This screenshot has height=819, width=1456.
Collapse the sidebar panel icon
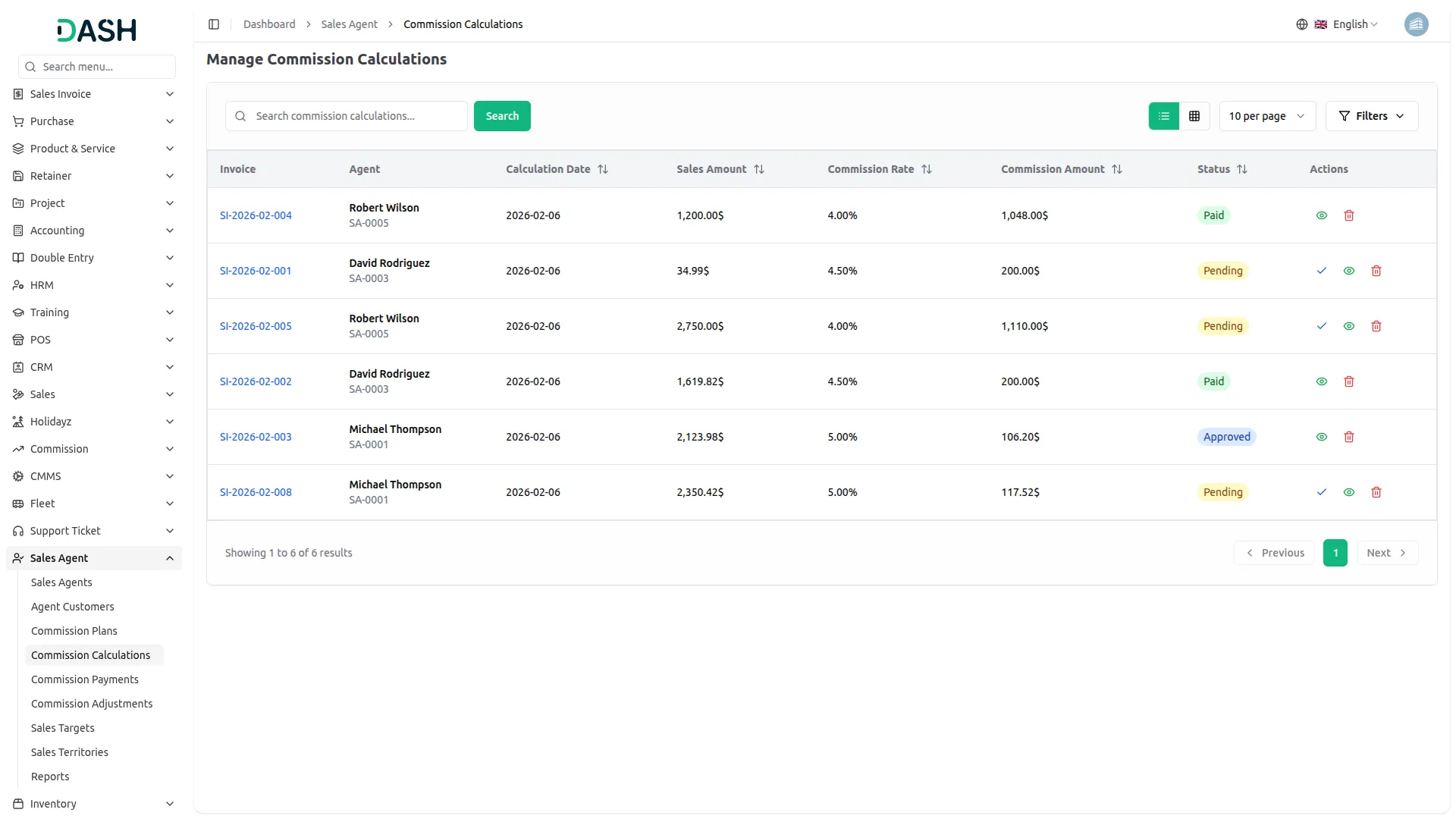tap(214, 24)
